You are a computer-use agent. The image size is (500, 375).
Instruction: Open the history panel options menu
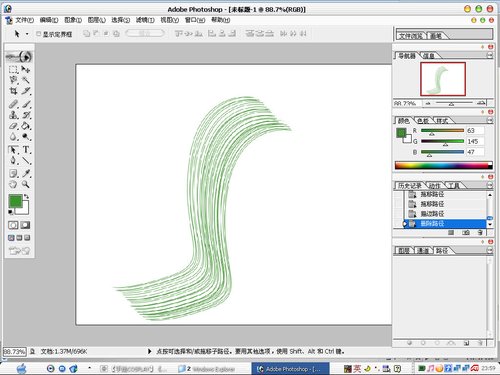point(490,185)
